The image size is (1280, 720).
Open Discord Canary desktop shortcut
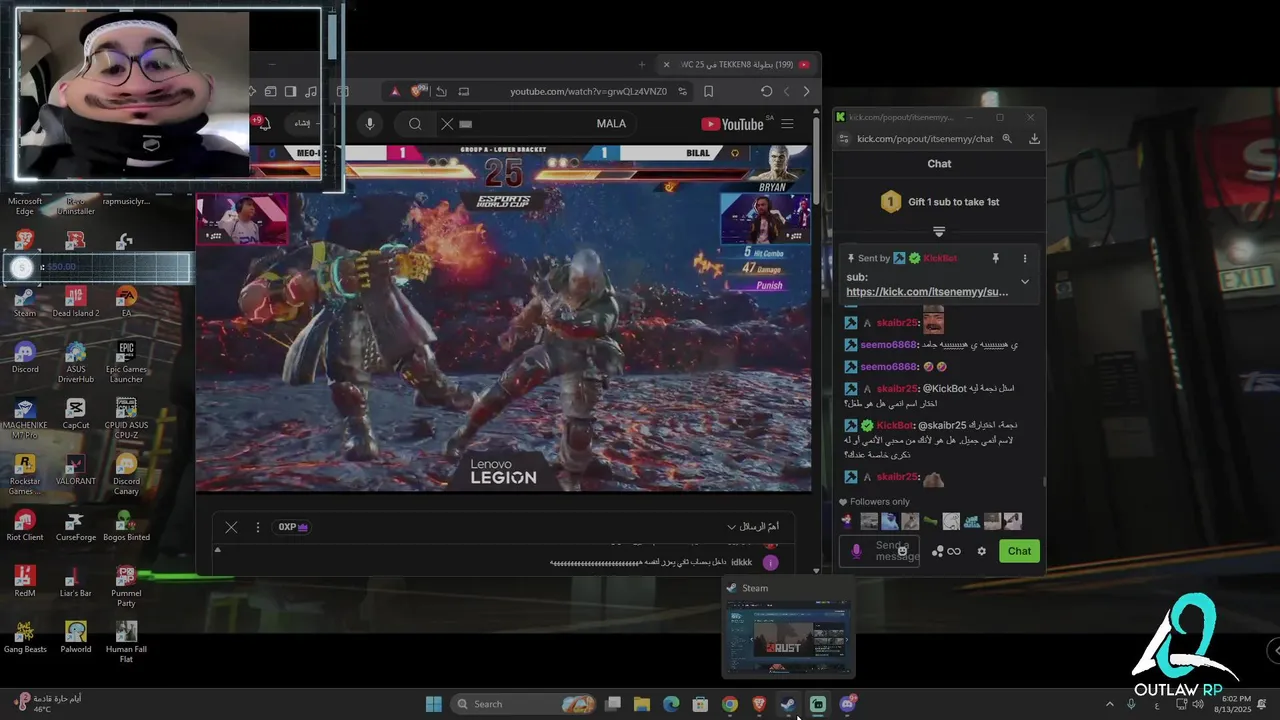point(126,474)
